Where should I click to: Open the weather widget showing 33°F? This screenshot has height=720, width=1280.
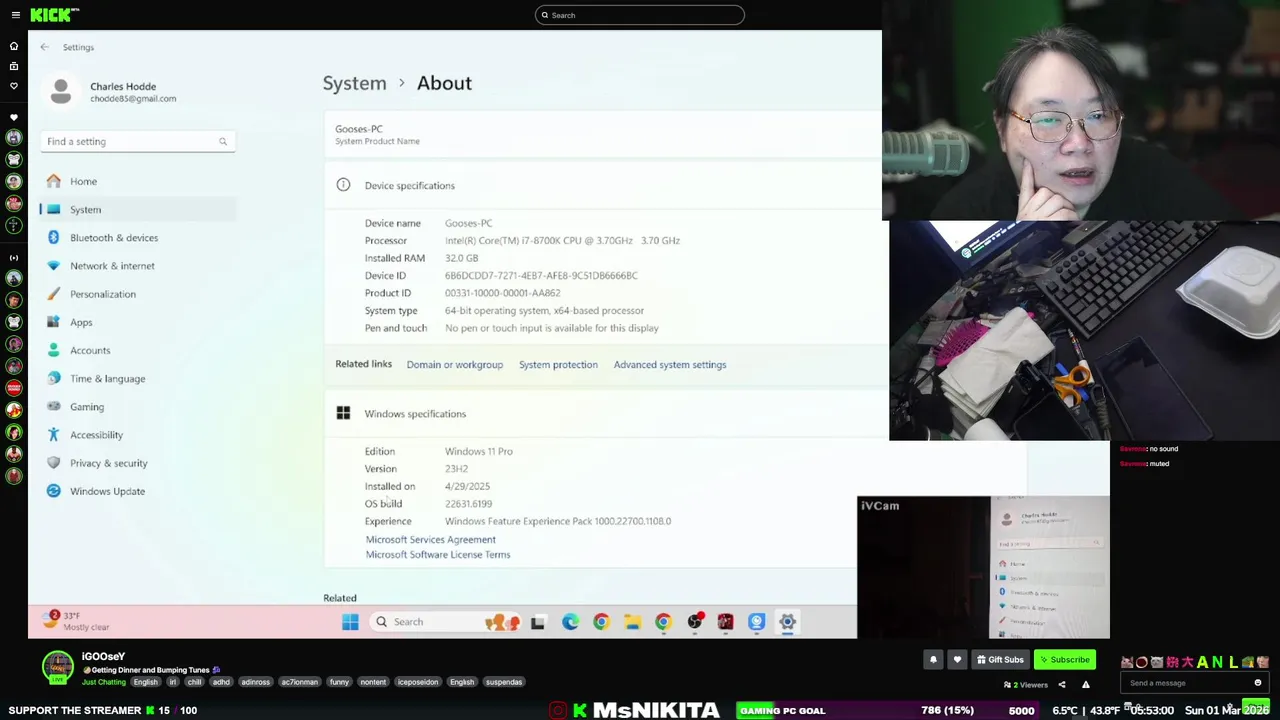78,621
